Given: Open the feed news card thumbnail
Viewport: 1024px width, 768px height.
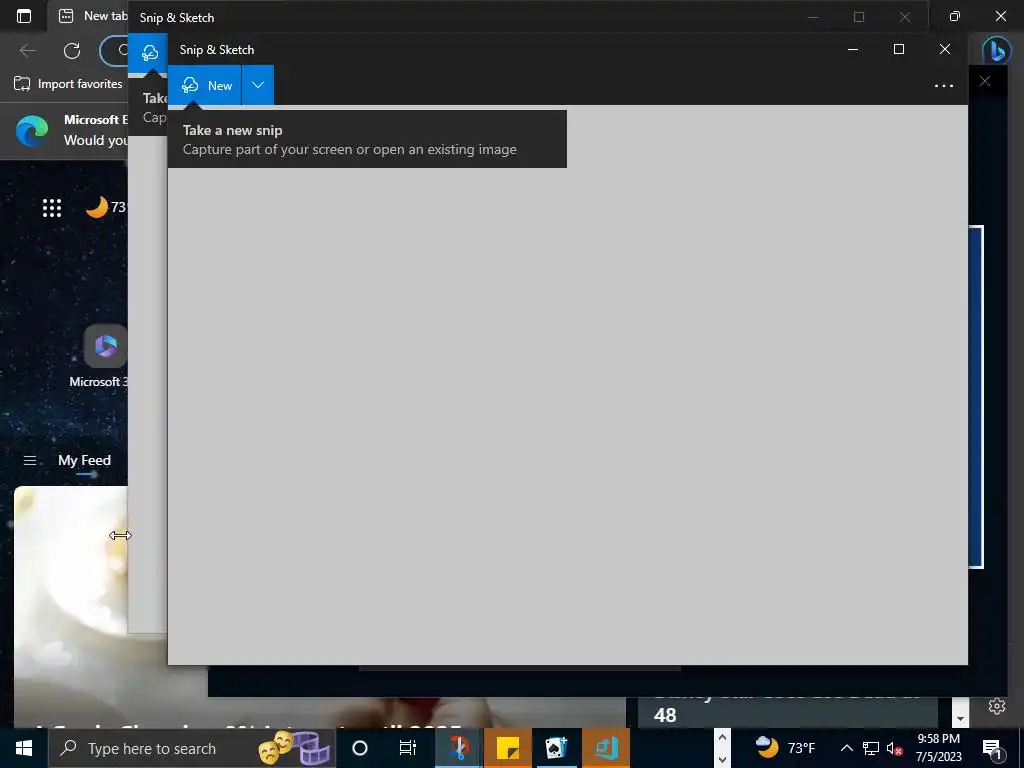Looking at the screenshot, I should coord(71,604).
